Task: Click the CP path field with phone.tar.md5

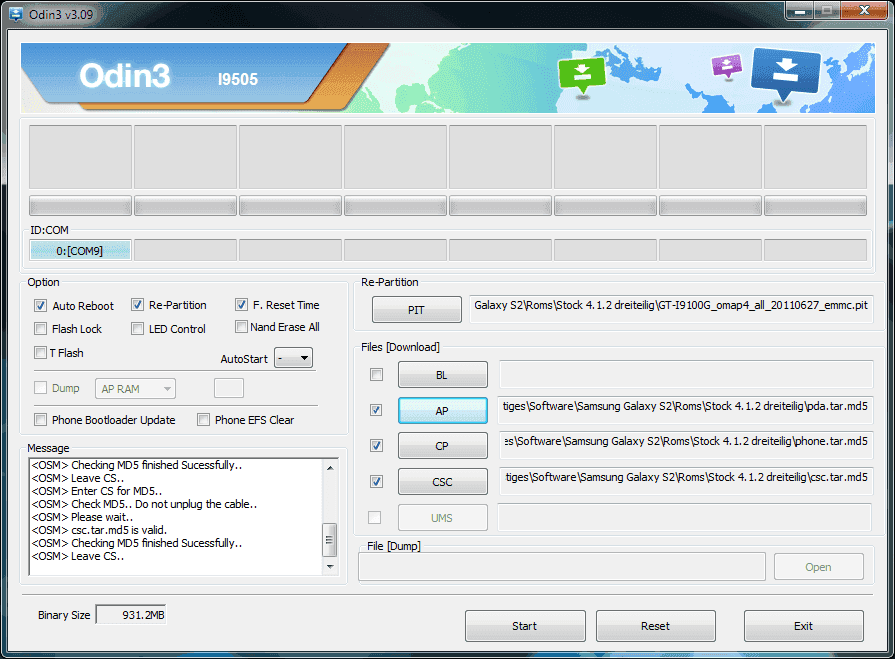Action: pos(686,445)
